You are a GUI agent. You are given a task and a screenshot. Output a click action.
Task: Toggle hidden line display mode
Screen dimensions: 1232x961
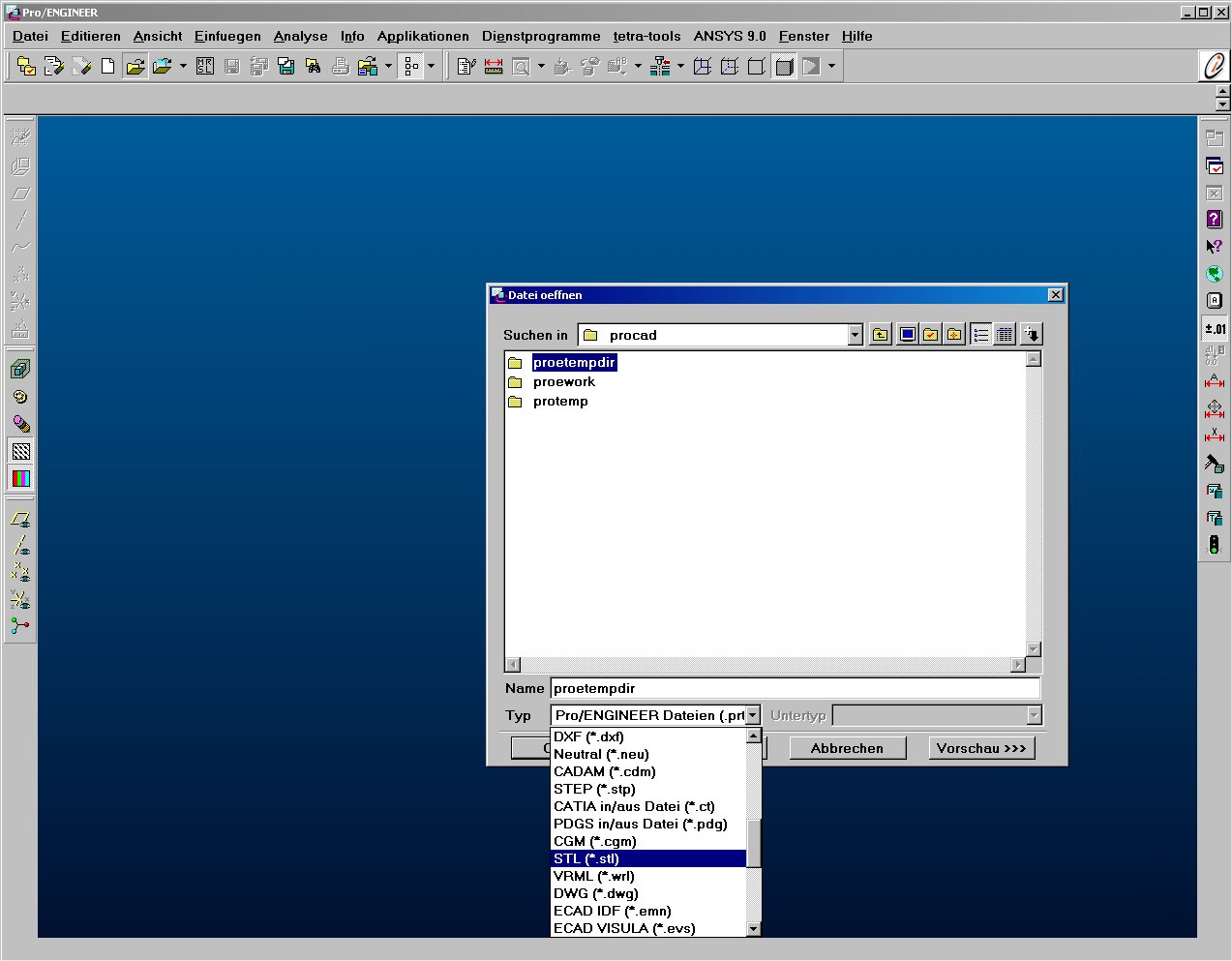730,67
